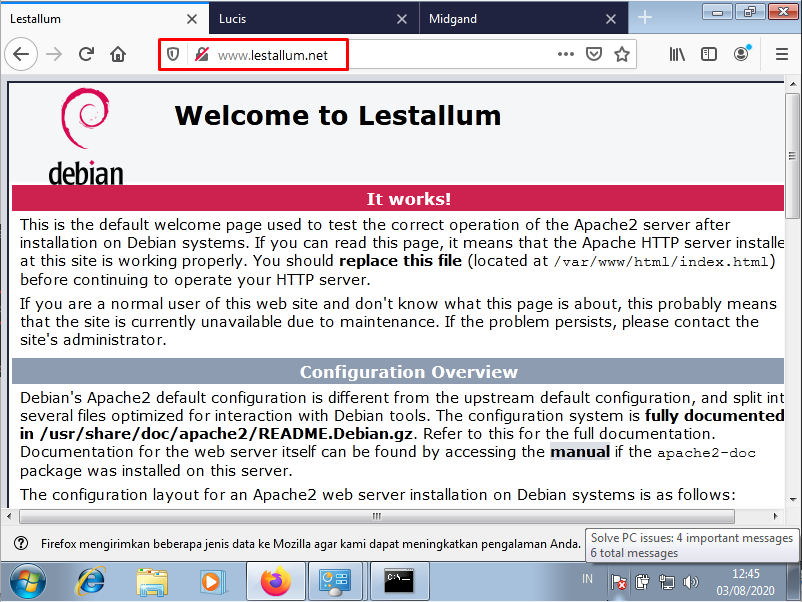This screenshot has height=602, width=802.
Task: Click the telemetry notice question-mark icon
Action: [x=21, y=543]
